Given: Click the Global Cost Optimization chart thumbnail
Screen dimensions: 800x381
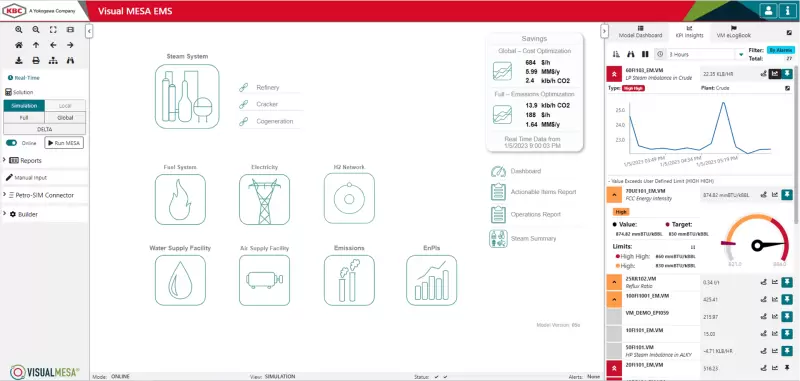Looking at the screenshot, I should (x=502, y=71).
